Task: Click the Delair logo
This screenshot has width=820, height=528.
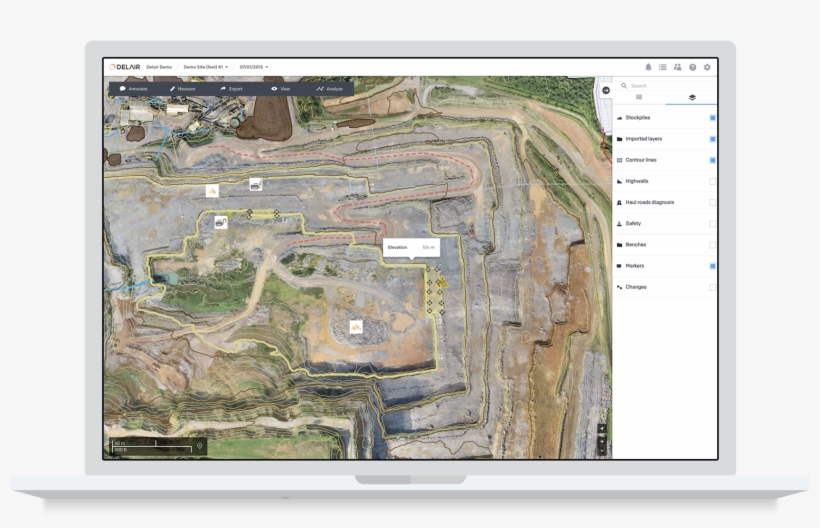Action: coord(125,67)
